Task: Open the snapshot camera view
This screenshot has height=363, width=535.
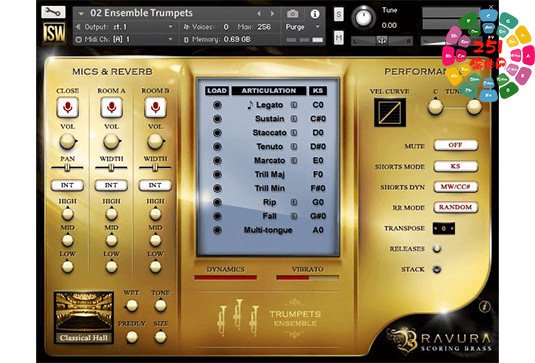Action: [x=292, y=14]
